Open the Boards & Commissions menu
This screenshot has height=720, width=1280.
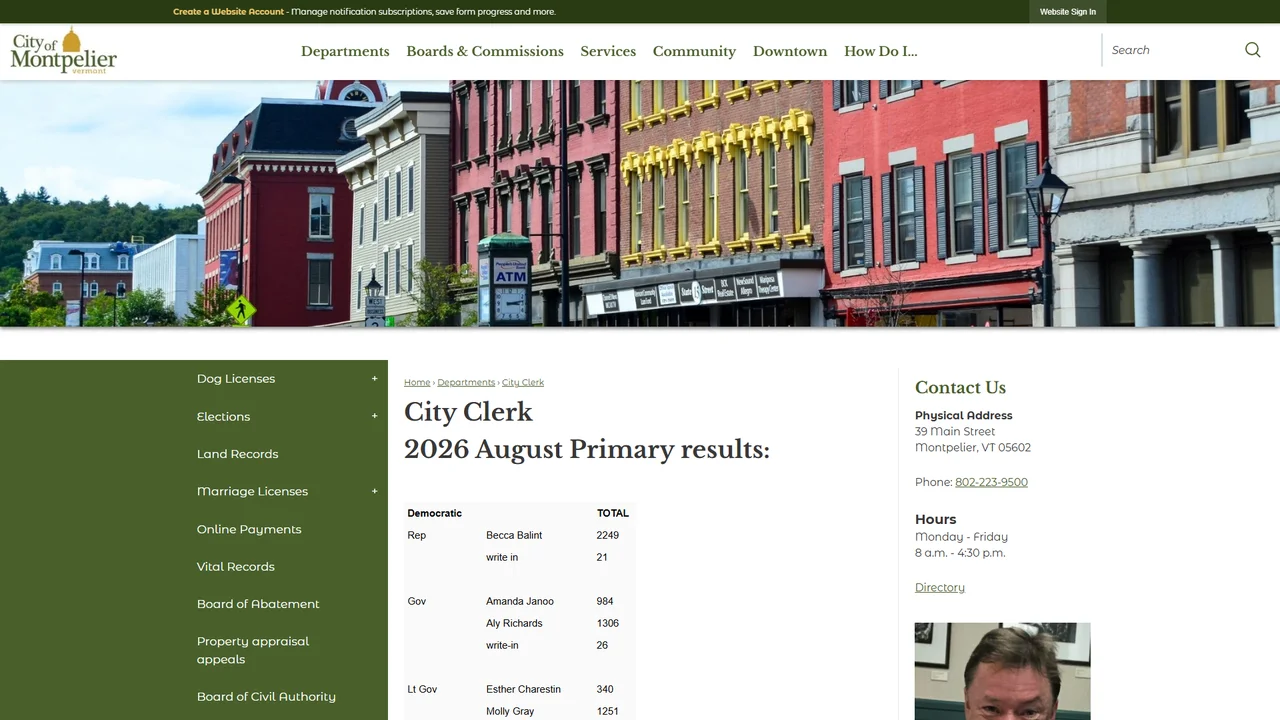[485, 51]
